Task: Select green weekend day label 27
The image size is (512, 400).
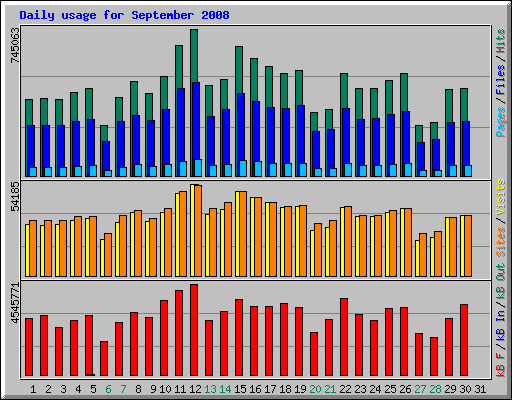Action: click(420, 389)
